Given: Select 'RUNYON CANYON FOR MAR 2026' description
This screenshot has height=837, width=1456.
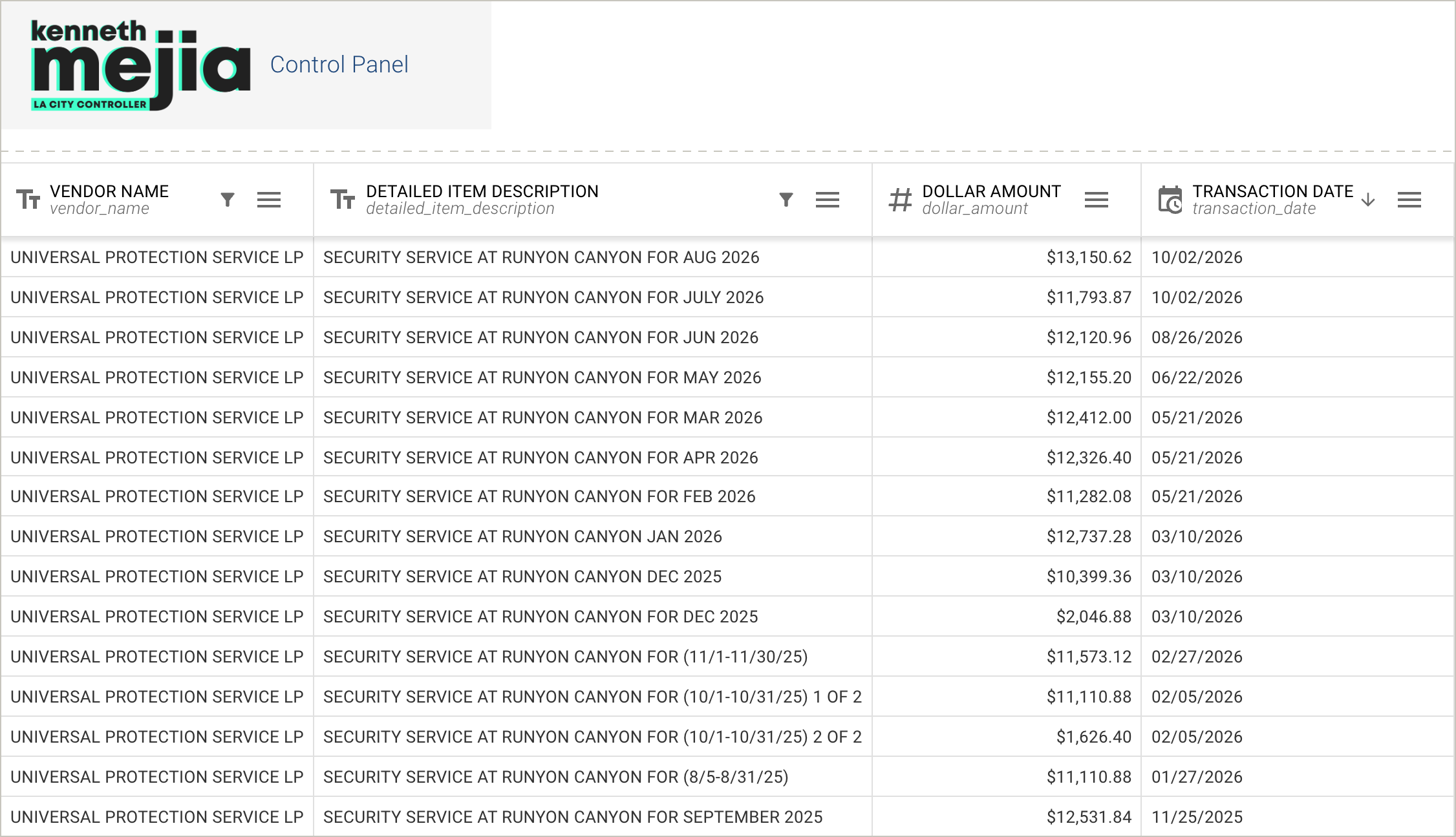Looking at the screenshot, I should tap(593, 418).
